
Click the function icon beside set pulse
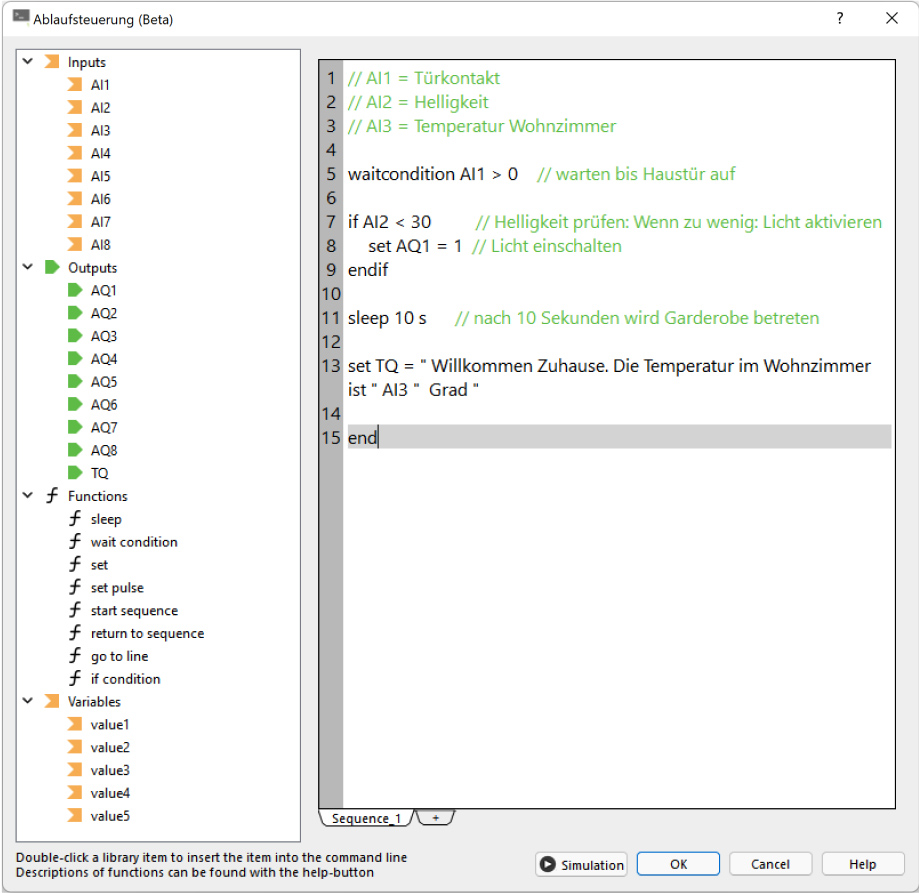(74, 588)
